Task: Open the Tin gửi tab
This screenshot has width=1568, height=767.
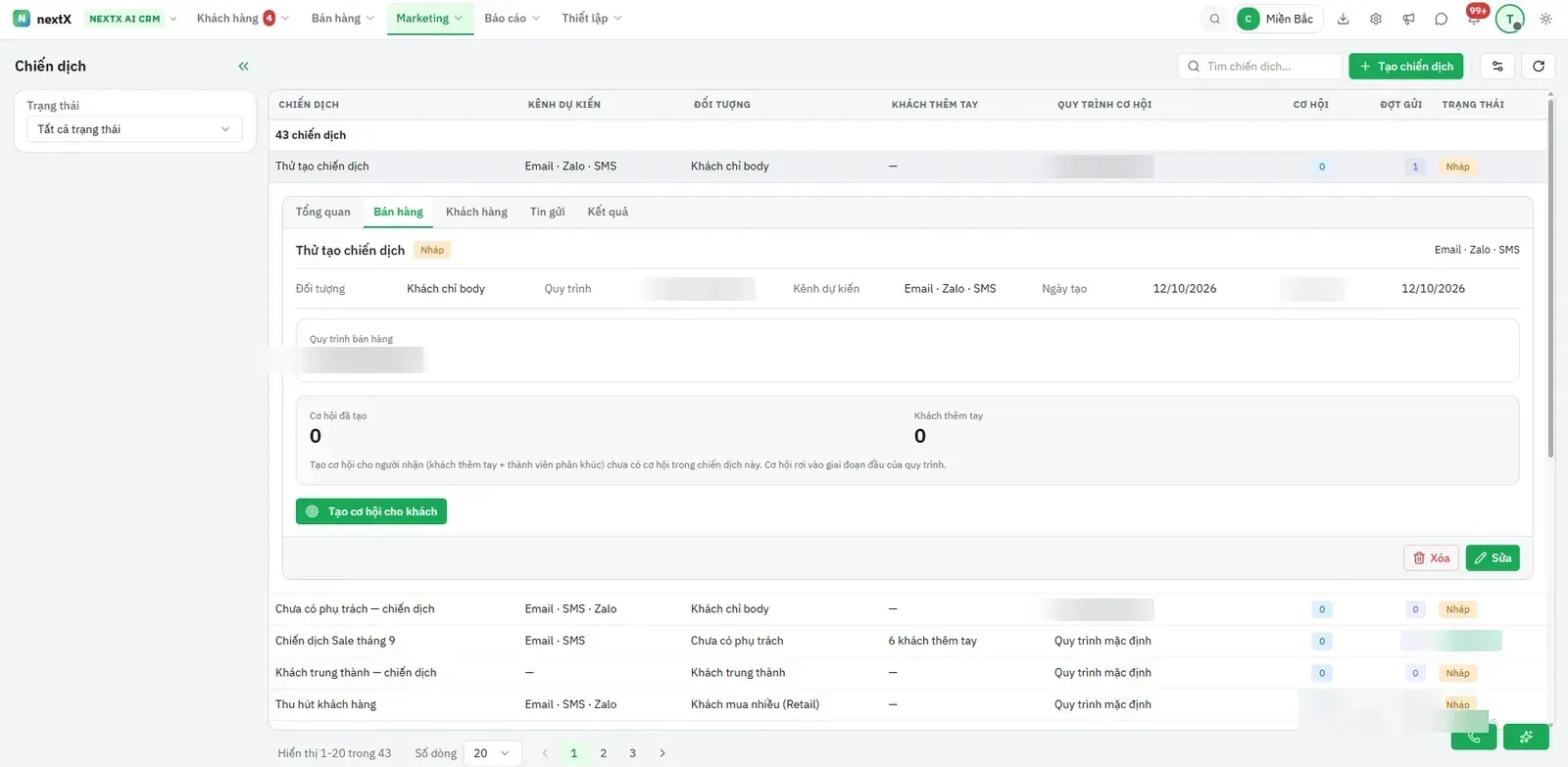Action: [x=547, y=212]
